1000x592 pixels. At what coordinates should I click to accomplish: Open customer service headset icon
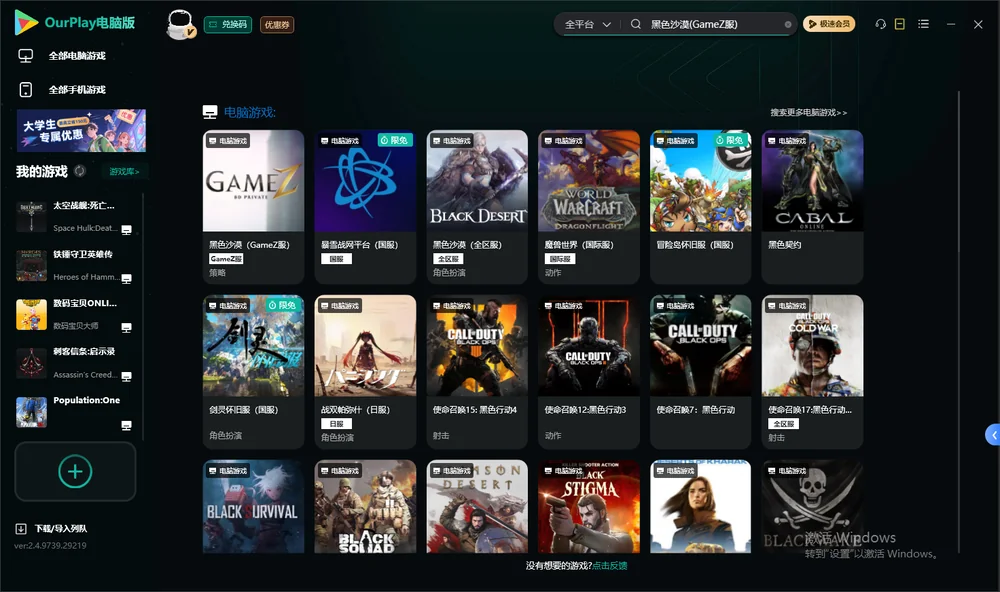(881, 24)
